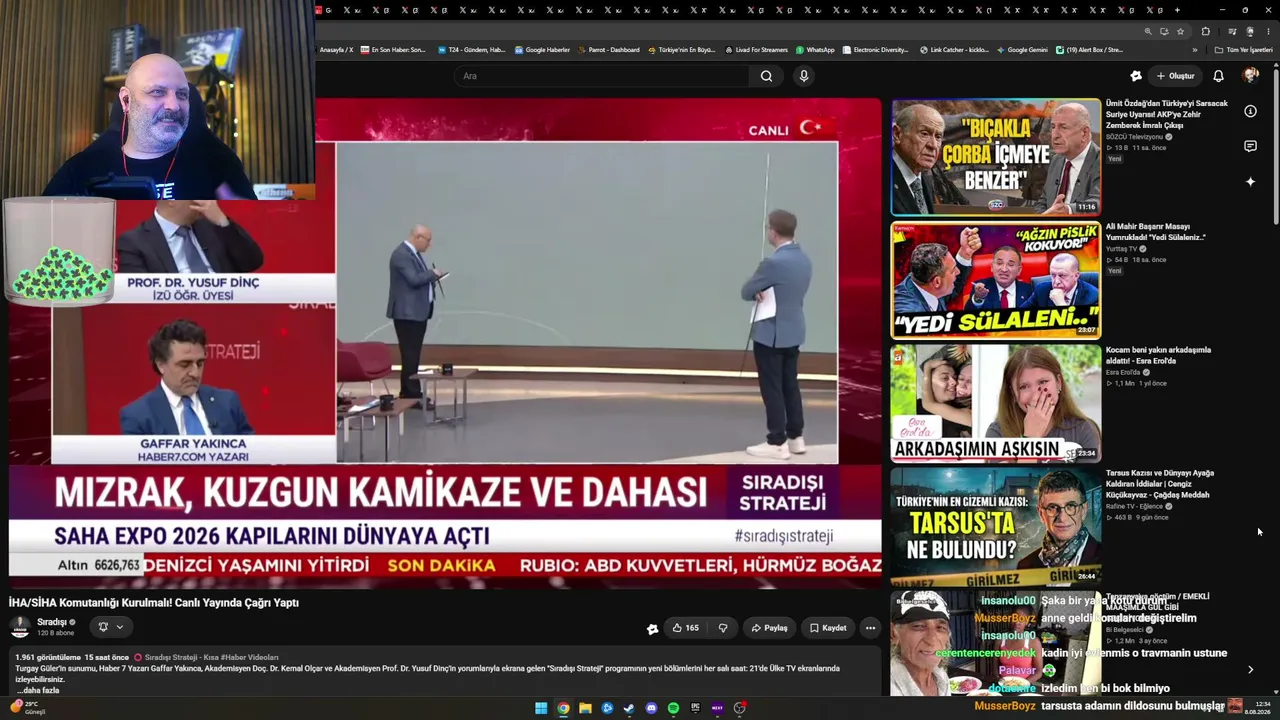
Task: Show more bookmarks with the overflow chevron
Action: pyautogui.click(x=1194, y=50)
